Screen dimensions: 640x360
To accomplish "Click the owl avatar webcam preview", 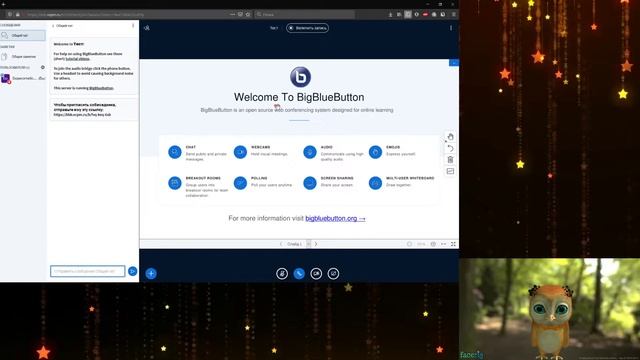I will pyautogui.click(x=549, y=309).
